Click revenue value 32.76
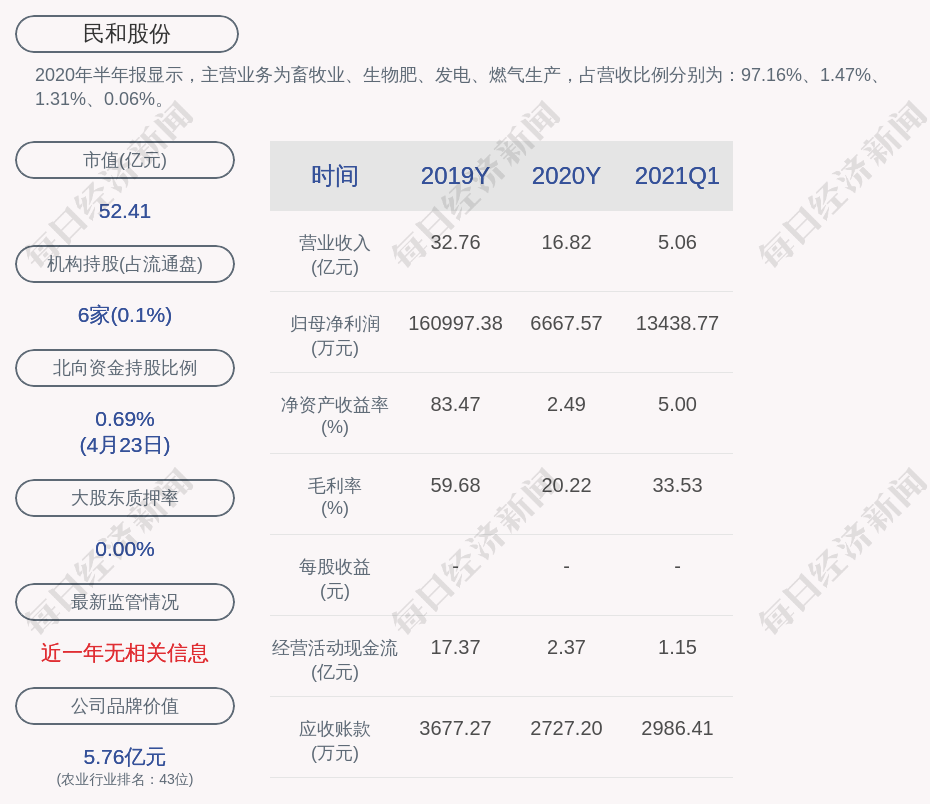The image size is (930, 804). tap(456, 243)
